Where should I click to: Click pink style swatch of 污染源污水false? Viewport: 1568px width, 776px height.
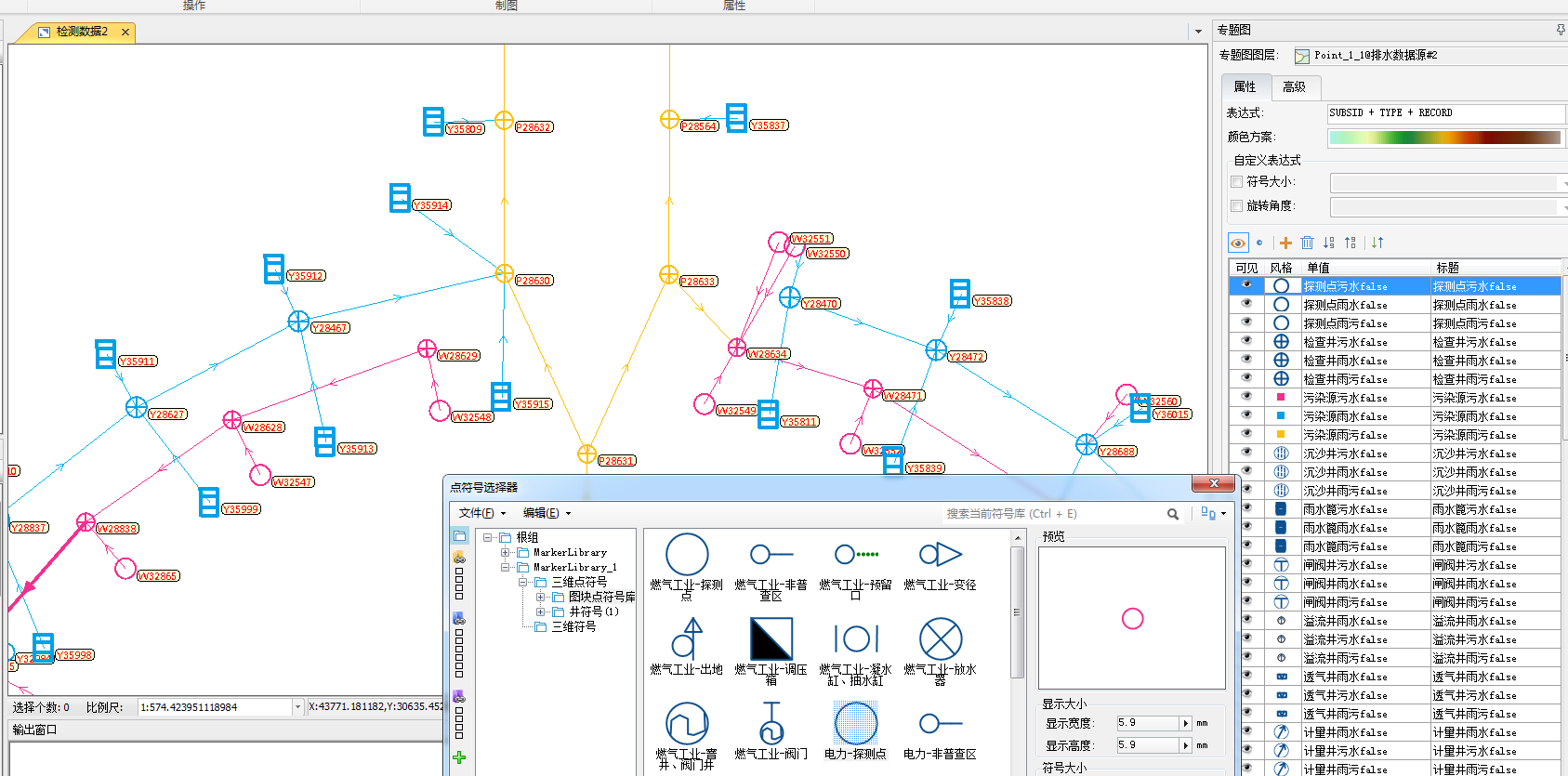[x=1281, y=397]
